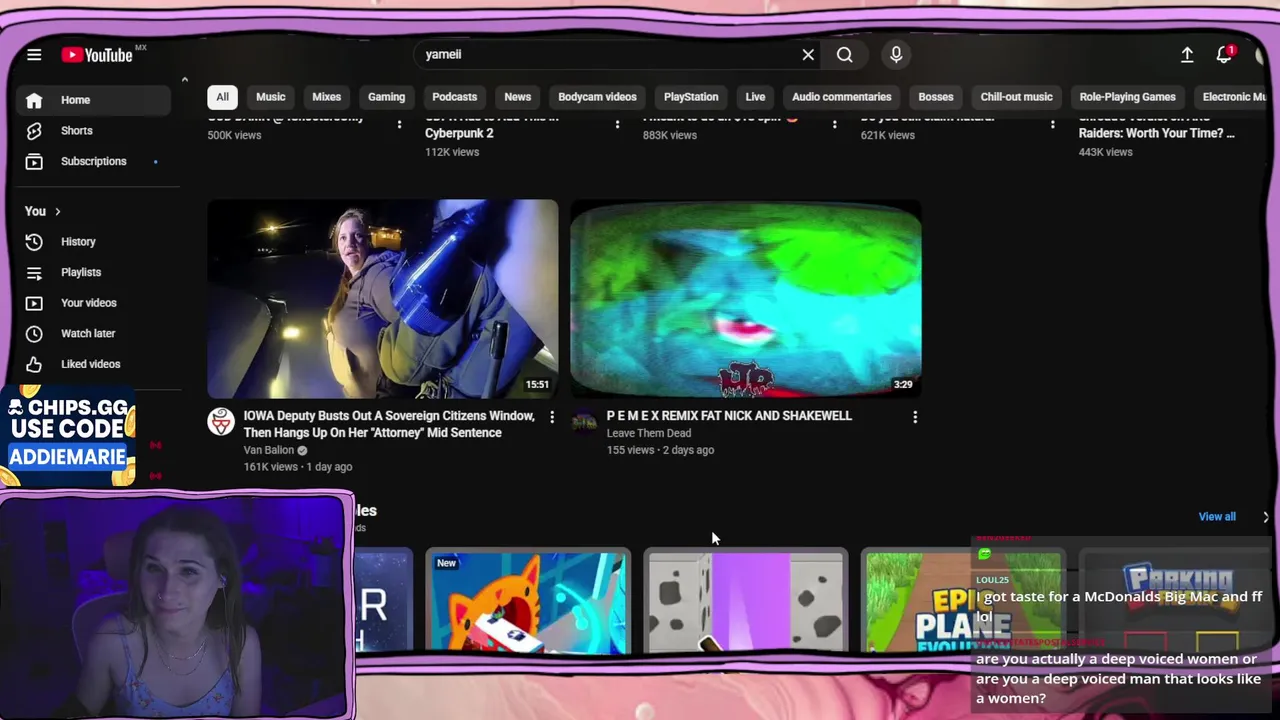This screenshot has width=1280, height=720.
Task: Open more options for IOWA Deputy video
Action: pos(552,417)
